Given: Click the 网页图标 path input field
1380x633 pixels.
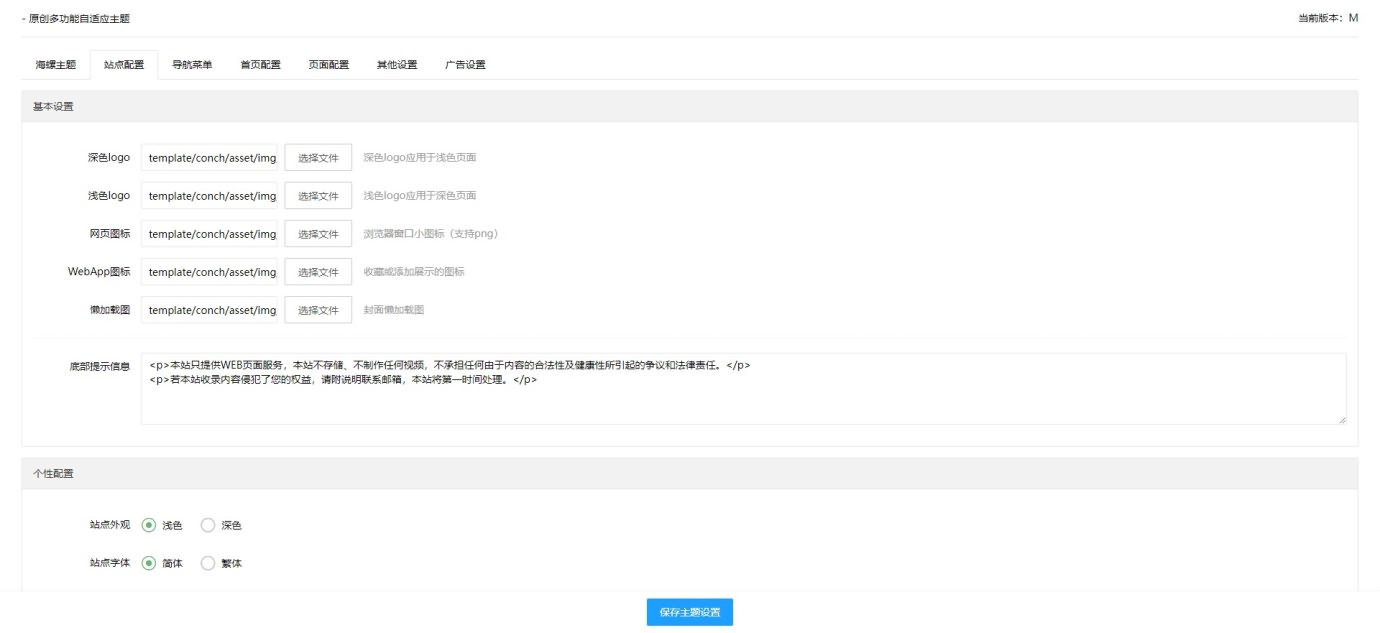Looking at the screenshot, I should (209, 234).
